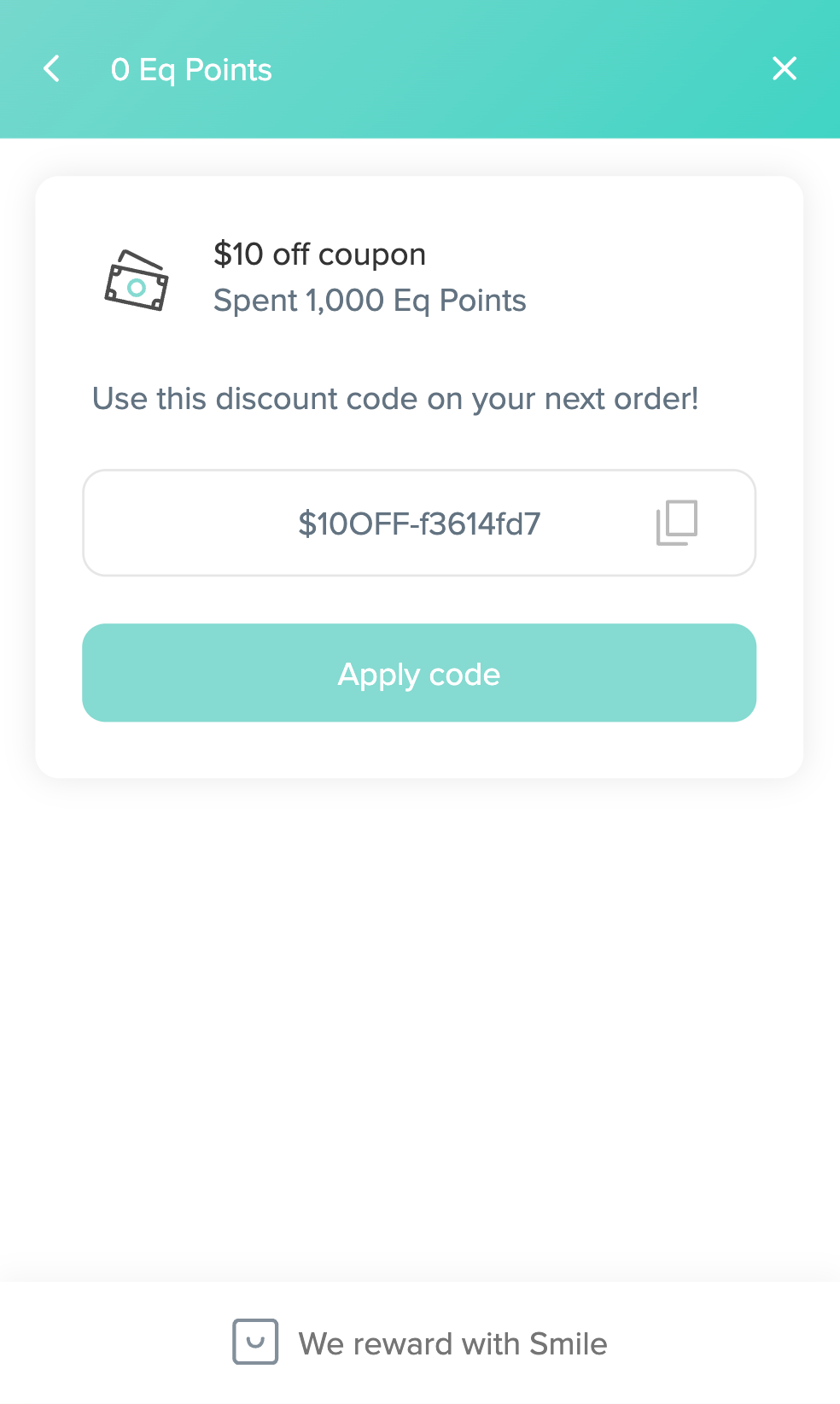
Task: Click the Smile logo icon in the footer
Action: [255, 1342]
